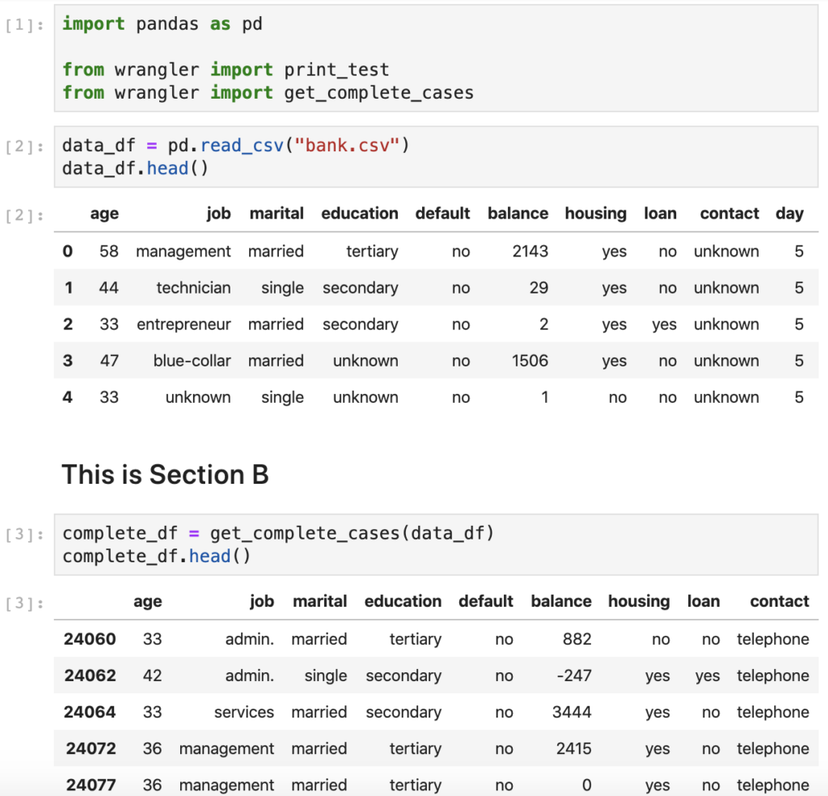Click the 'education' column header

click(359, 213)
